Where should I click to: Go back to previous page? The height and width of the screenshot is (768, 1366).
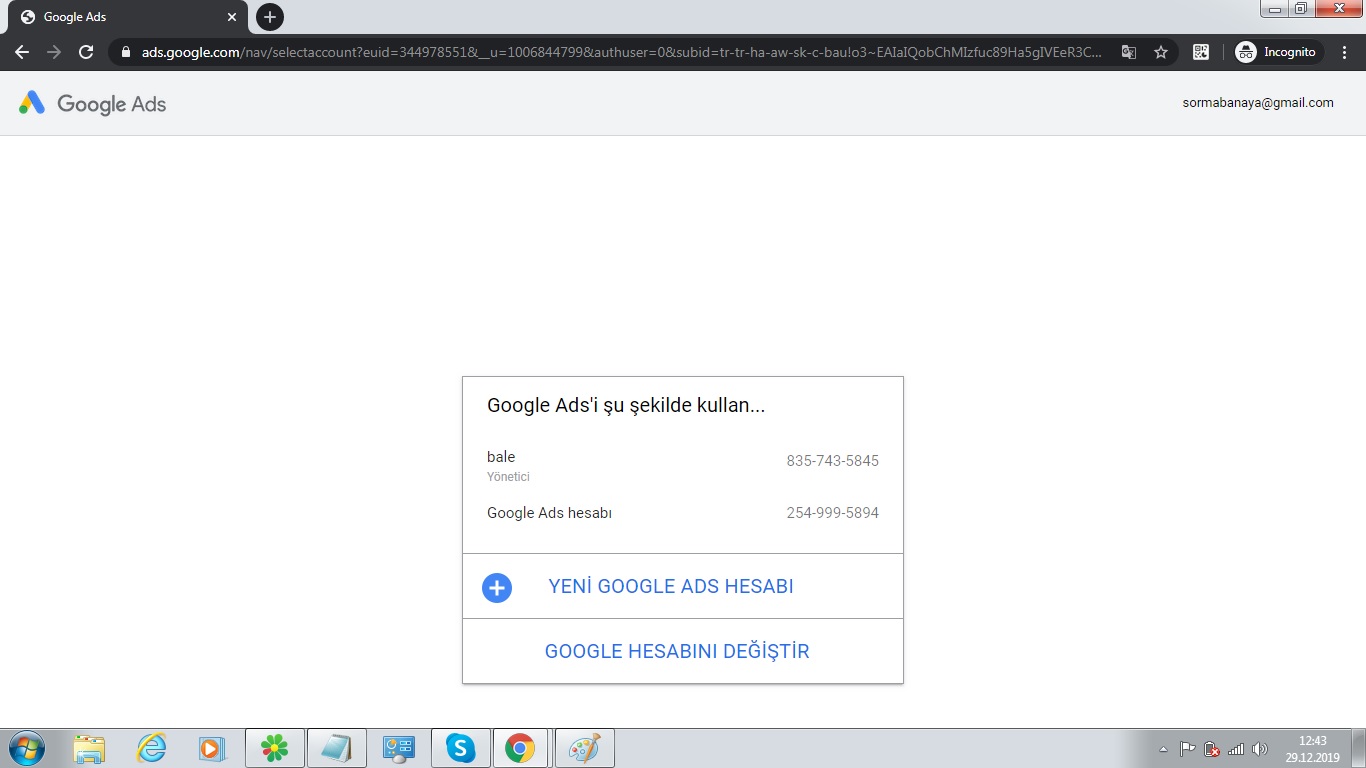coord(22,52)
